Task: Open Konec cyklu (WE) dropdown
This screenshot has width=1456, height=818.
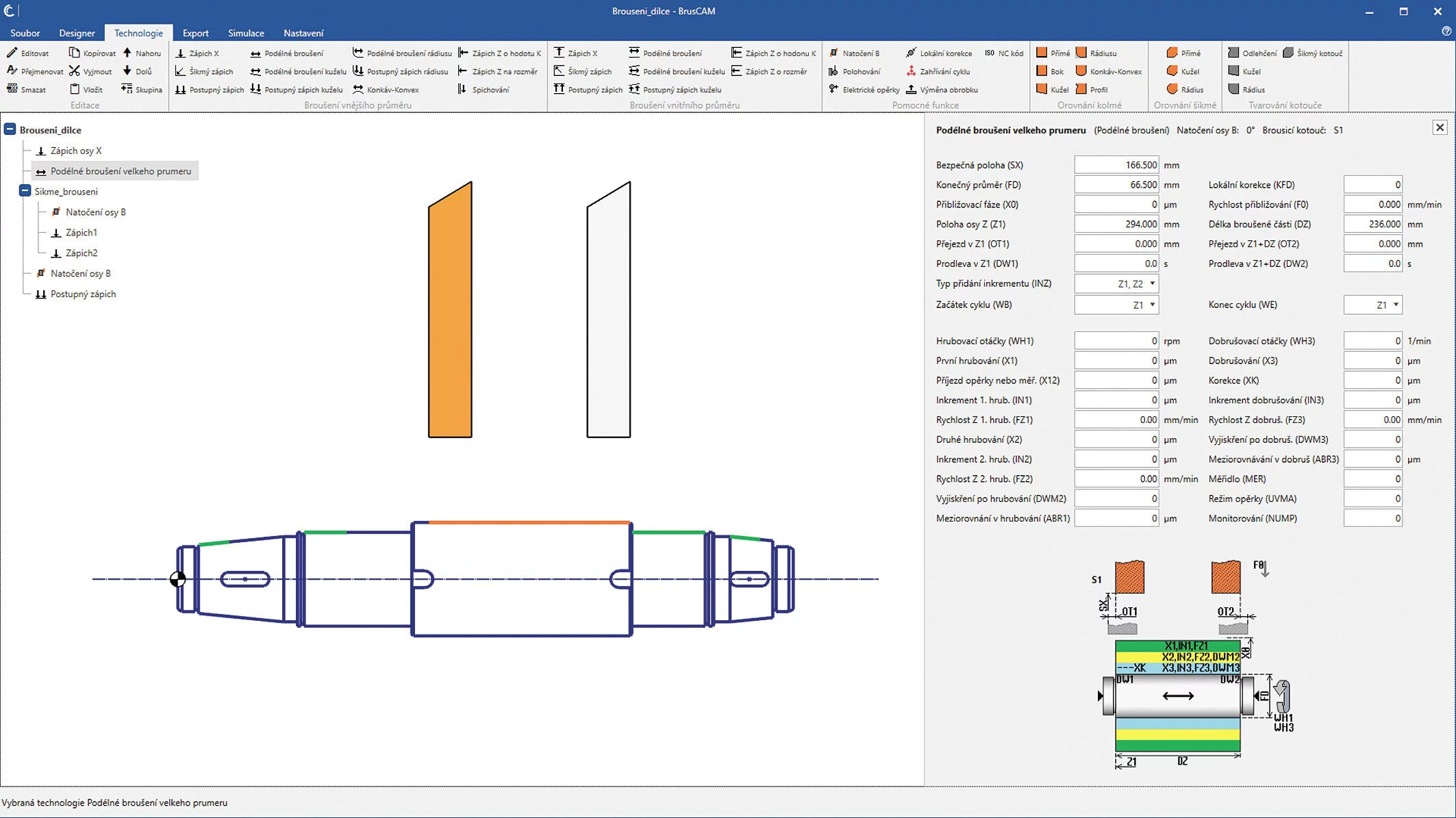Action: 1373,305
